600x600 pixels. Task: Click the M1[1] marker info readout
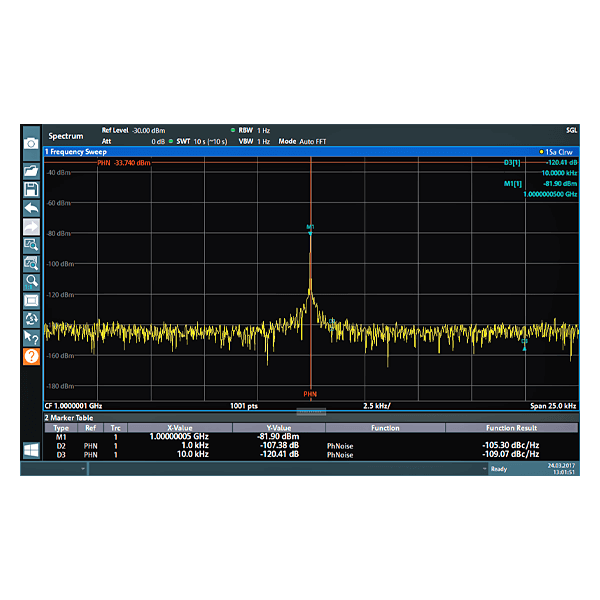(540, 189)
